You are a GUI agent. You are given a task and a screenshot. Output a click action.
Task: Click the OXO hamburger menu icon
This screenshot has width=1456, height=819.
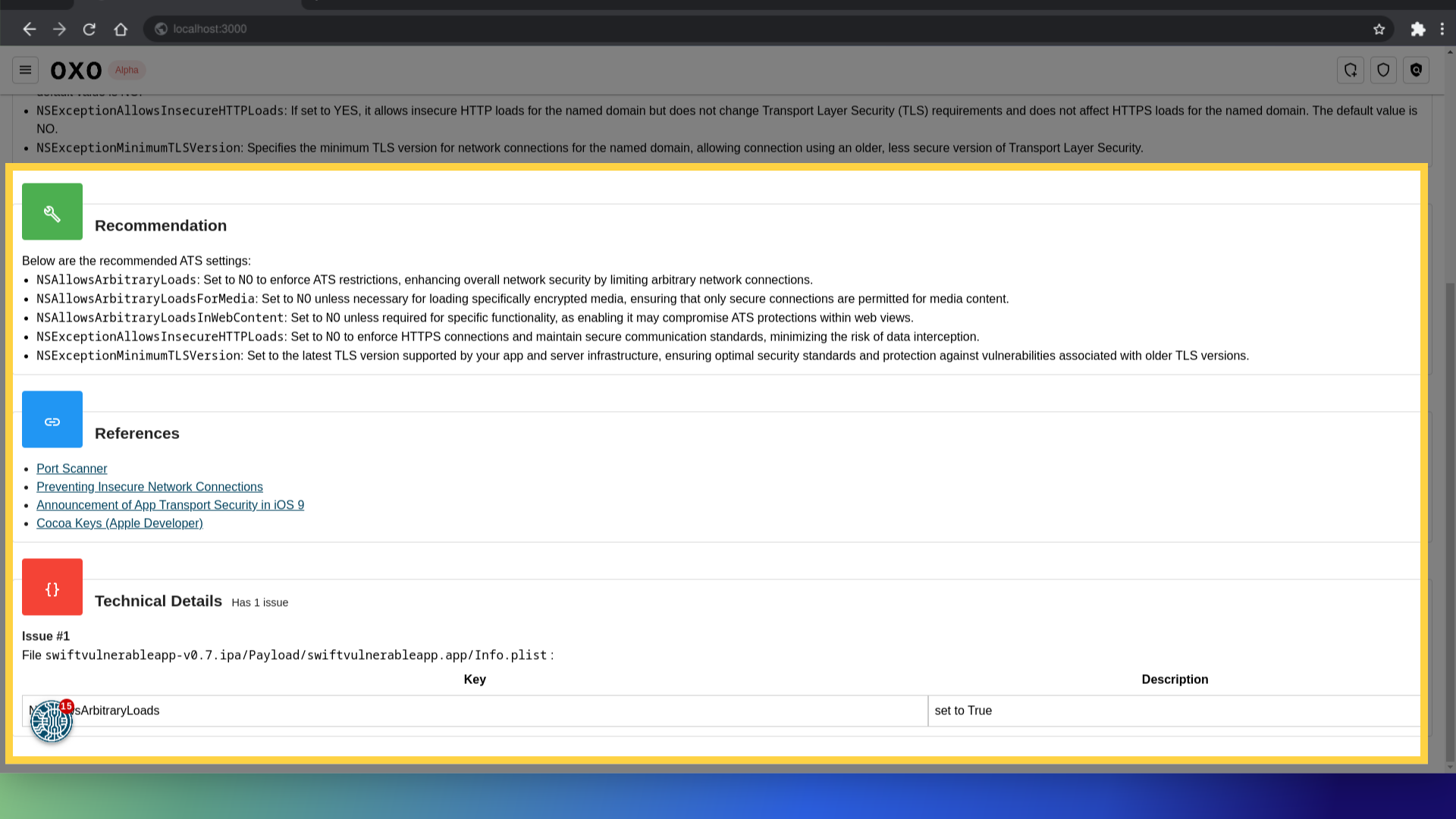[25, 70]
